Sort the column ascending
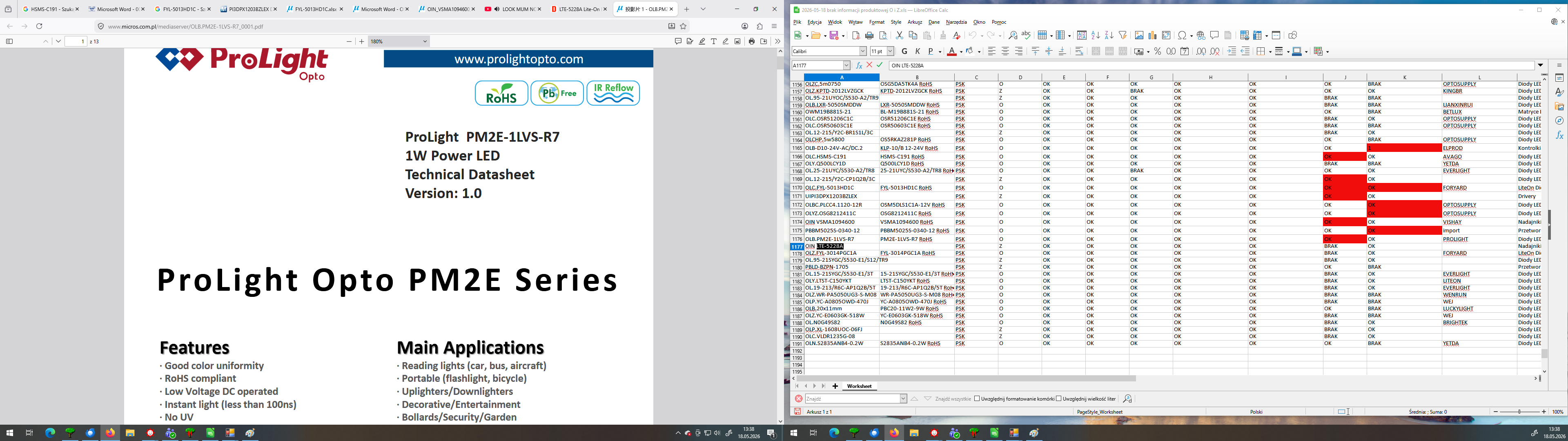 click(x=1096, y=36)
